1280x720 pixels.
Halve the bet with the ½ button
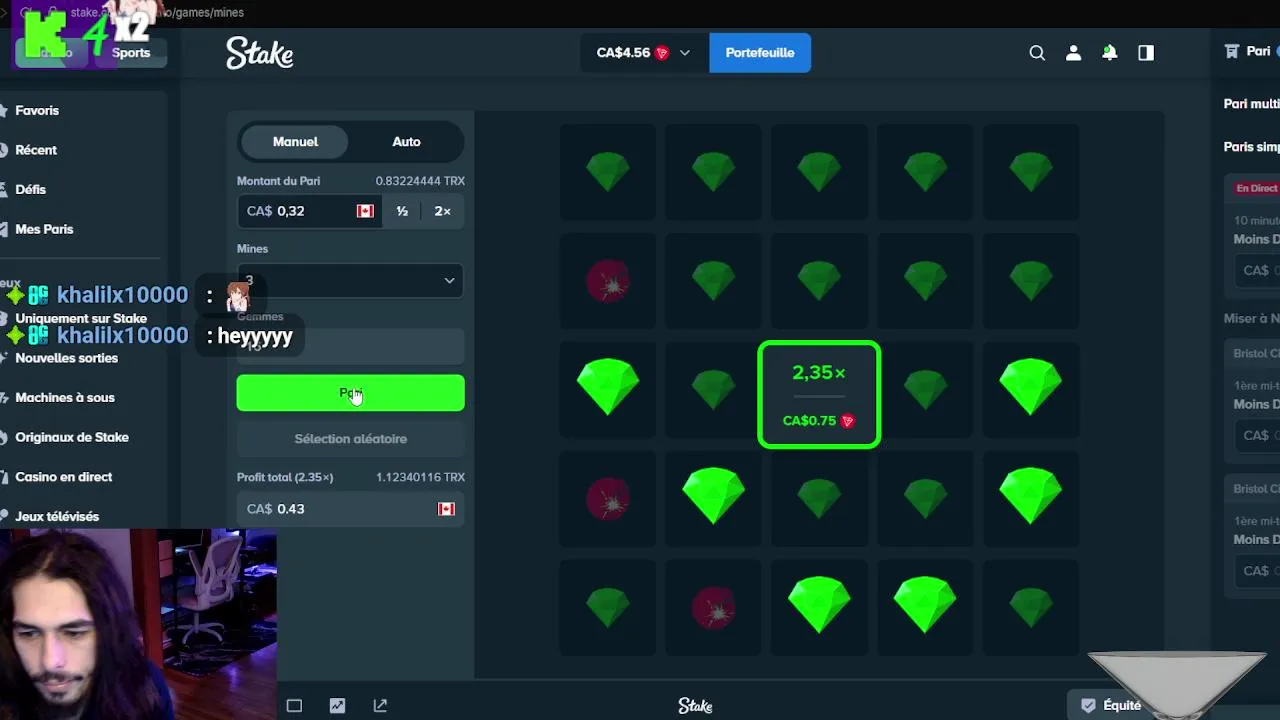pos(402,211)
